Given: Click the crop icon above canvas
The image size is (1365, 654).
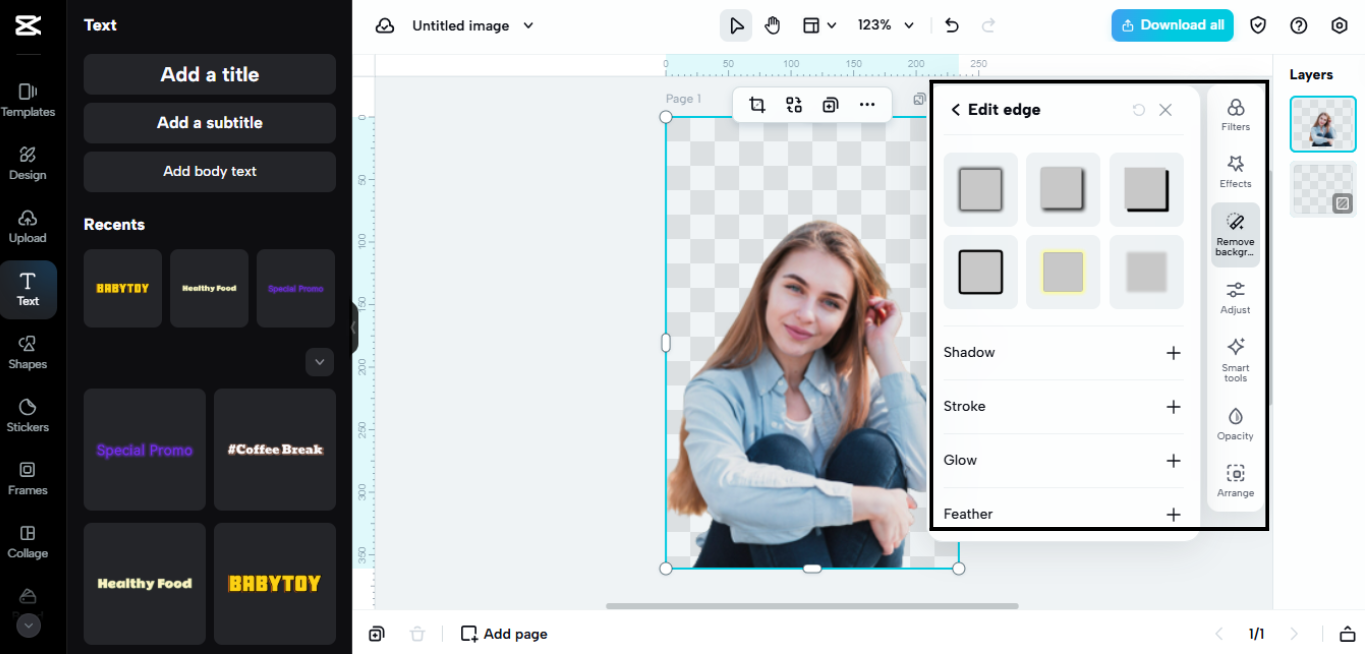Looking at the screenshot, I should click(757, 105).
